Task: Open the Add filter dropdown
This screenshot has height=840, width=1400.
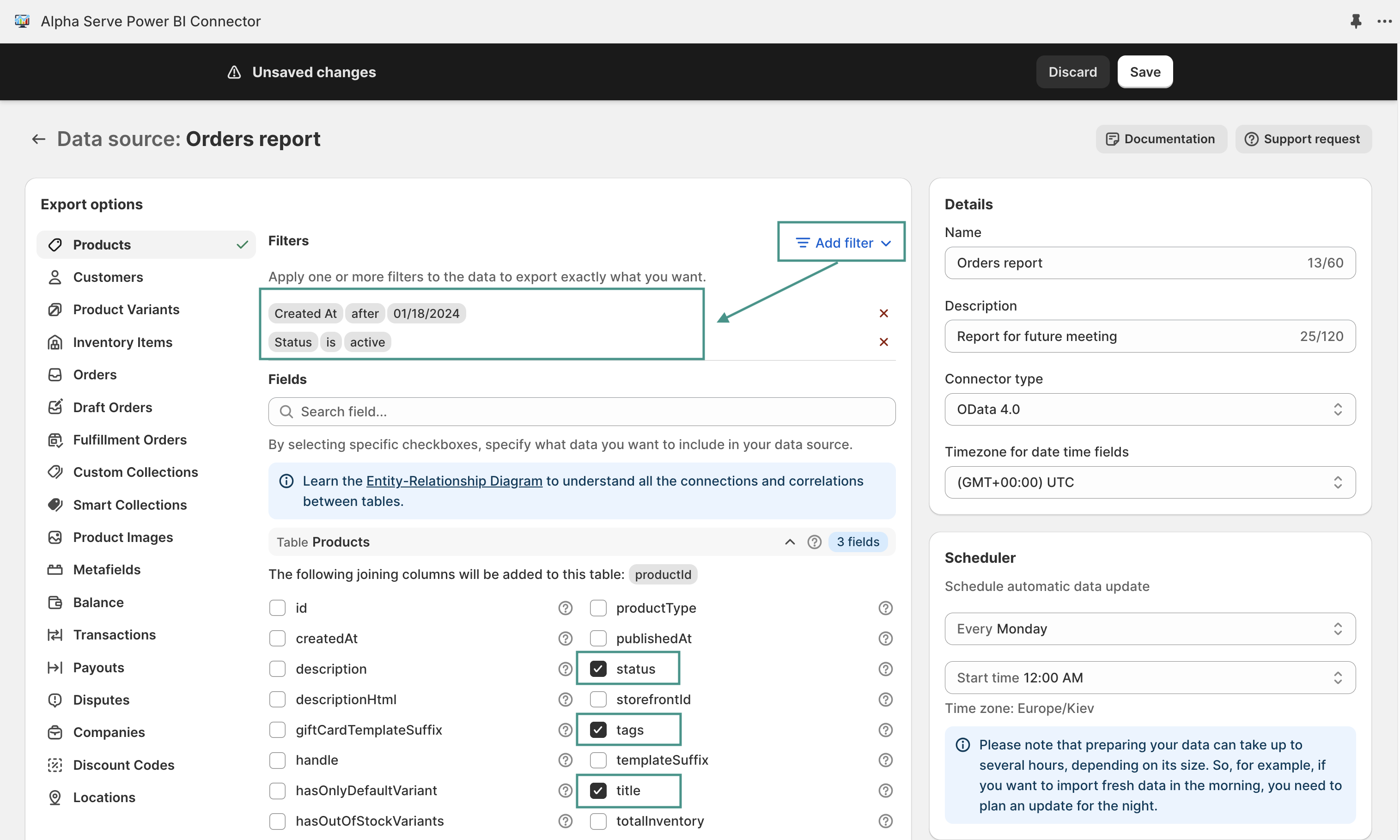Action: (842, 243)
